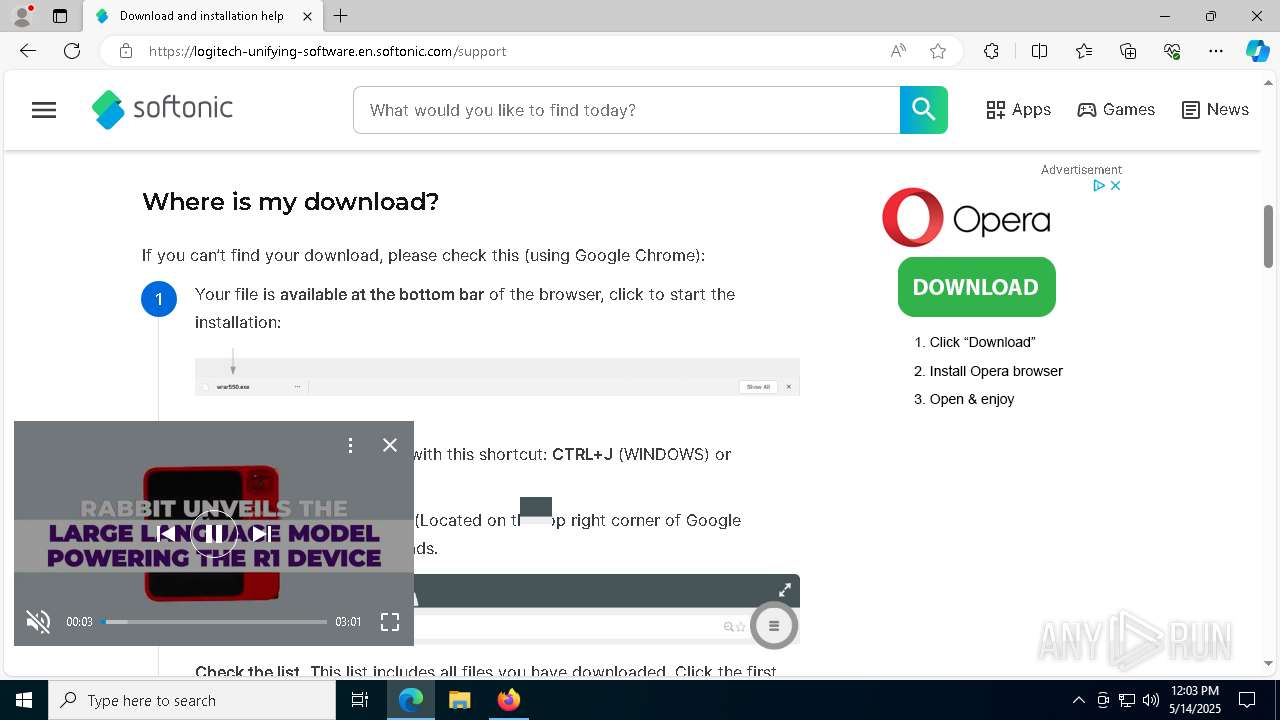Open the Games section
1280x720 pixels.
pyautogui.click(x=1116, y=110)
